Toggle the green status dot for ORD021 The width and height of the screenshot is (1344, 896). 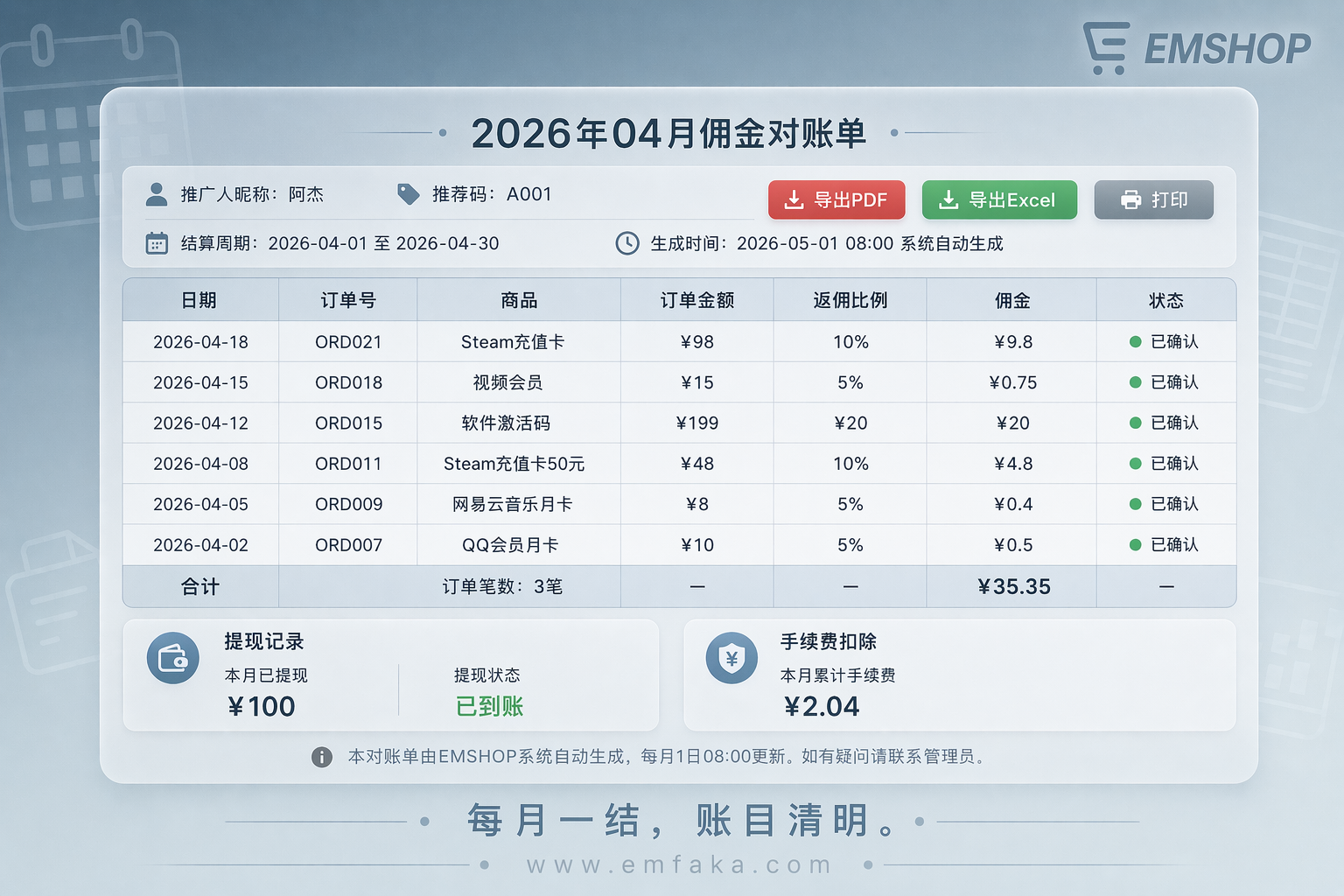pos(1134,341)
